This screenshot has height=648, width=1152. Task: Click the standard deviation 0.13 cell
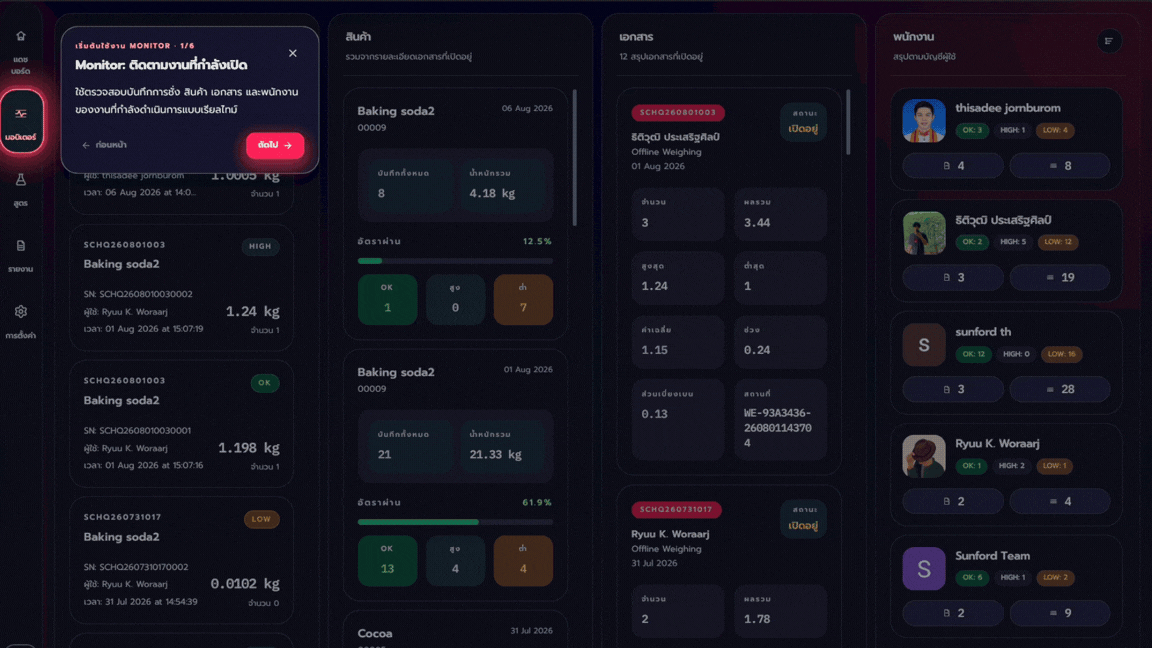tap(677, 420)
